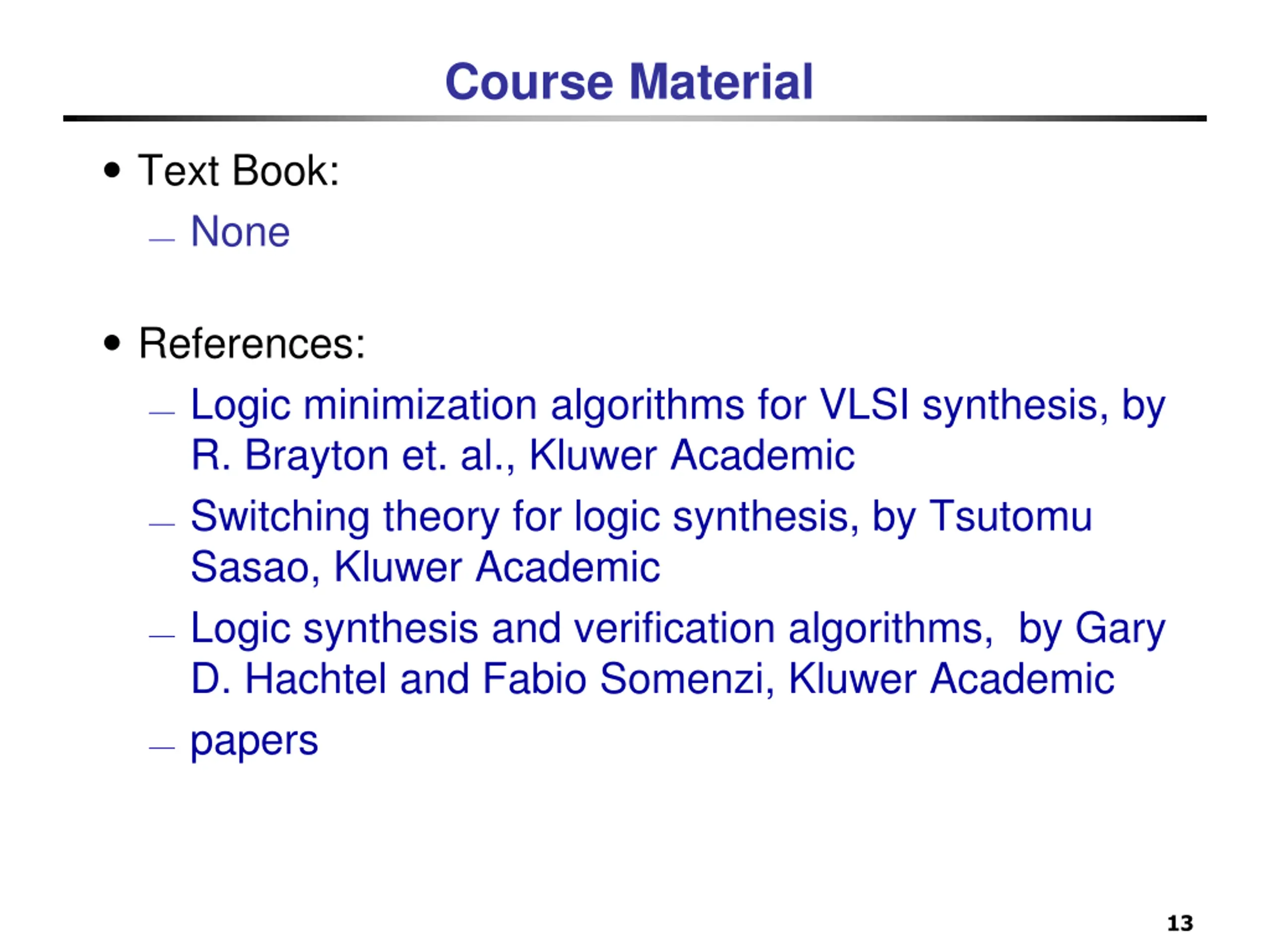Click the "R. Brayton et. al., Kluwer Academic" line
The height and width of the screenshot is (952, 1270).
coord(522,456)
